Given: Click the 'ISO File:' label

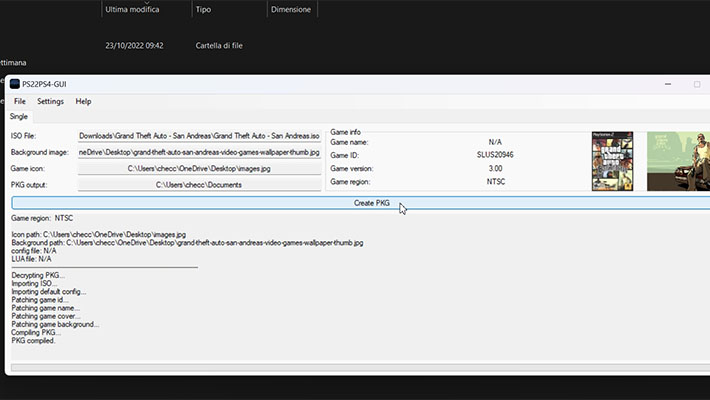Looking at the screenshot, I should 24,136.
